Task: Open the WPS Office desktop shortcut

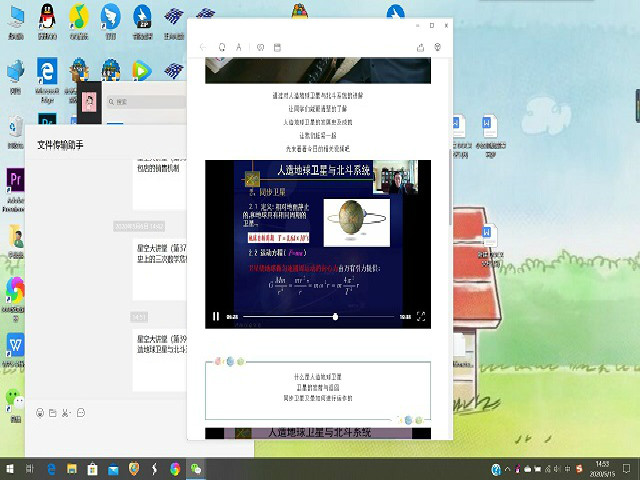Action: click(x=15, y=350)
